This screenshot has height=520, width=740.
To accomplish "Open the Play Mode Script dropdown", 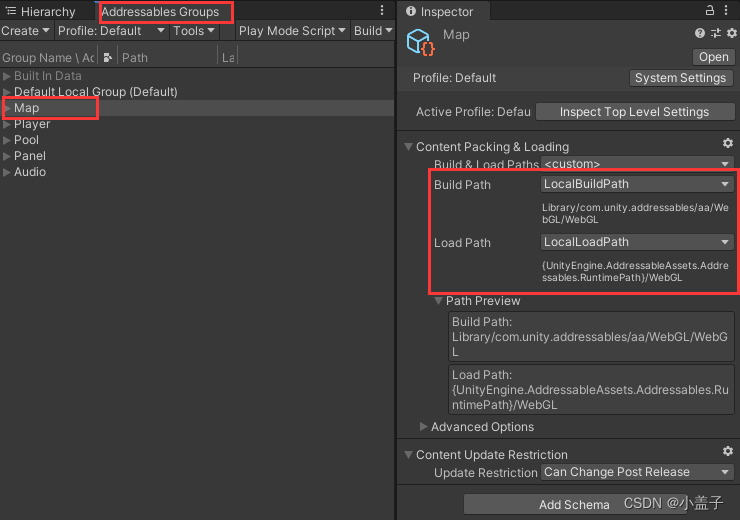I will tap(292, 31).
